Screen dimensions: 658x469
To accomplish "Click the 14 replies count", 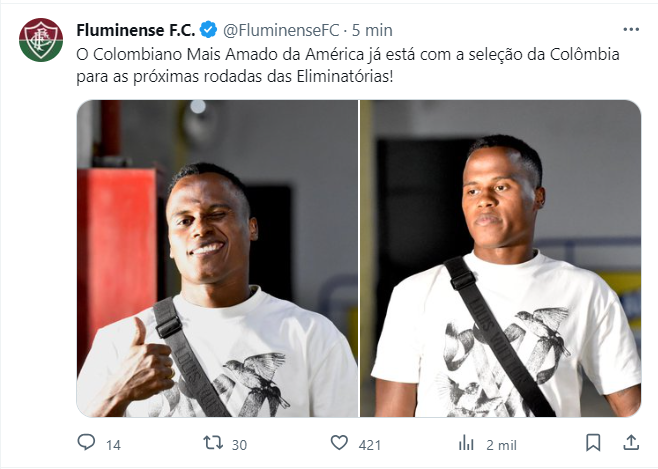I will click(x=113, y=445).
